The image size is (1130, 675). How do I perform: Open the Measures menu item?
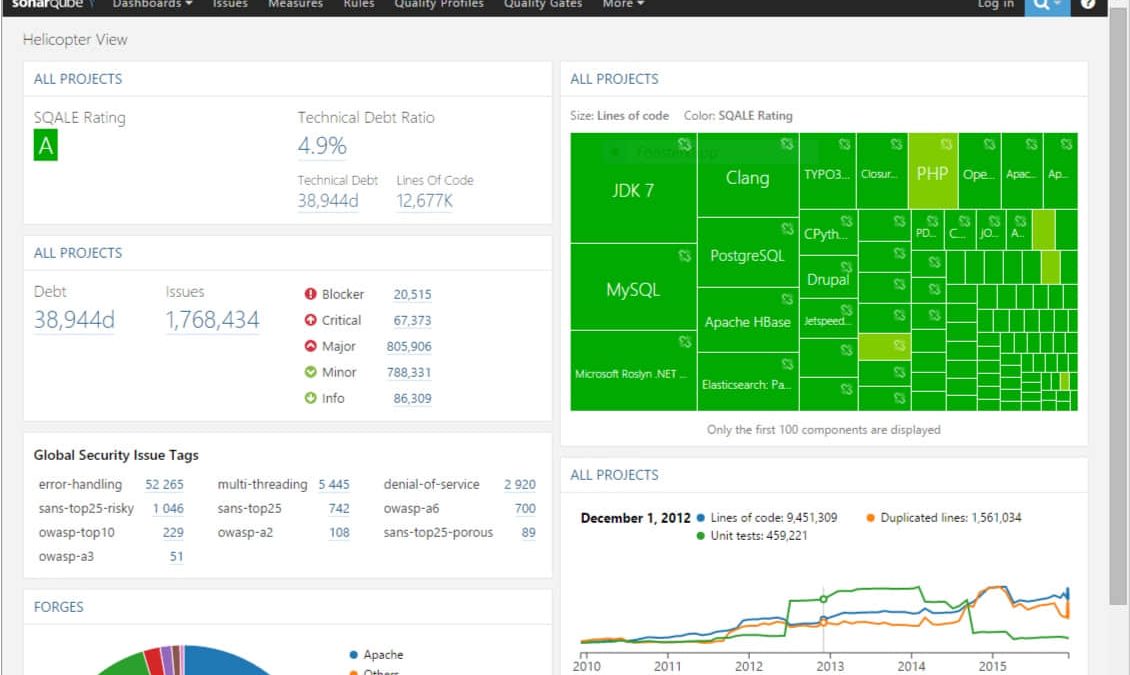[295, 4]
